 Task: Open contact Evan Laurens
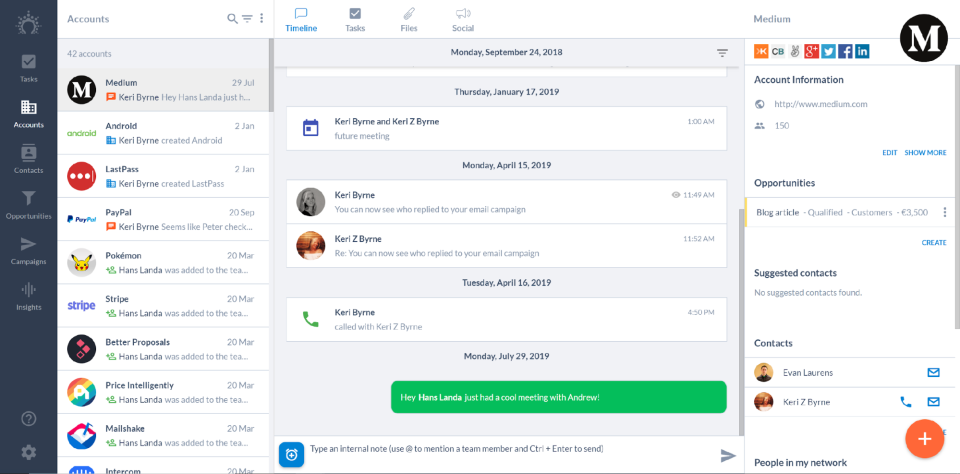pyautogui.click(x=808, y=372)
